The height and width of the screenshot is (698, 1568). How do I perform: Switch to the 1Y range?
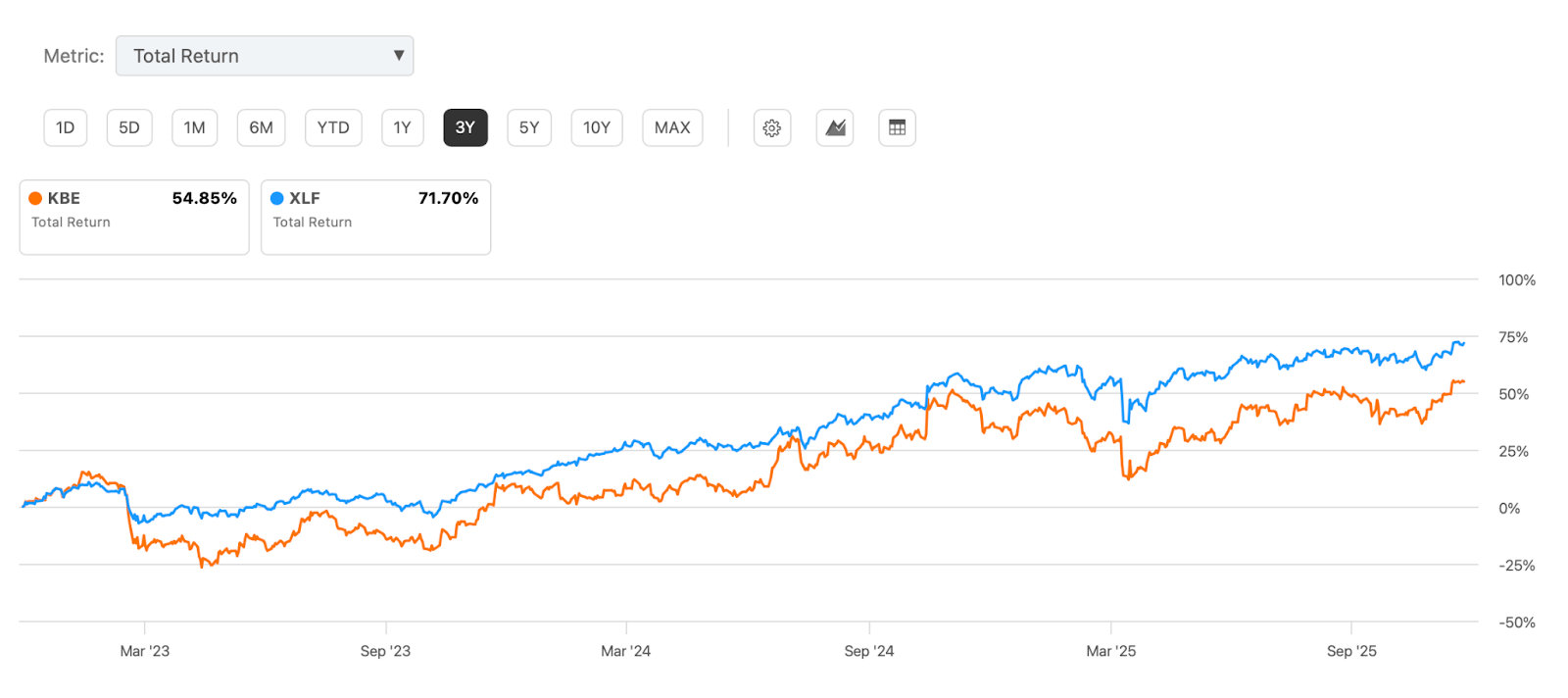point(402,127)
